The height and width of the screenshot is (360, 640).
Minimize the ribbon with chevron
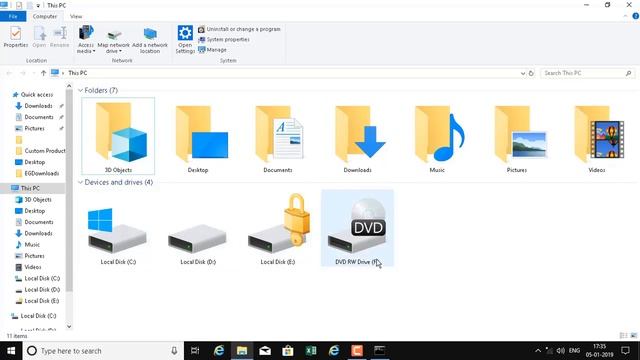(x=625, y=16)
